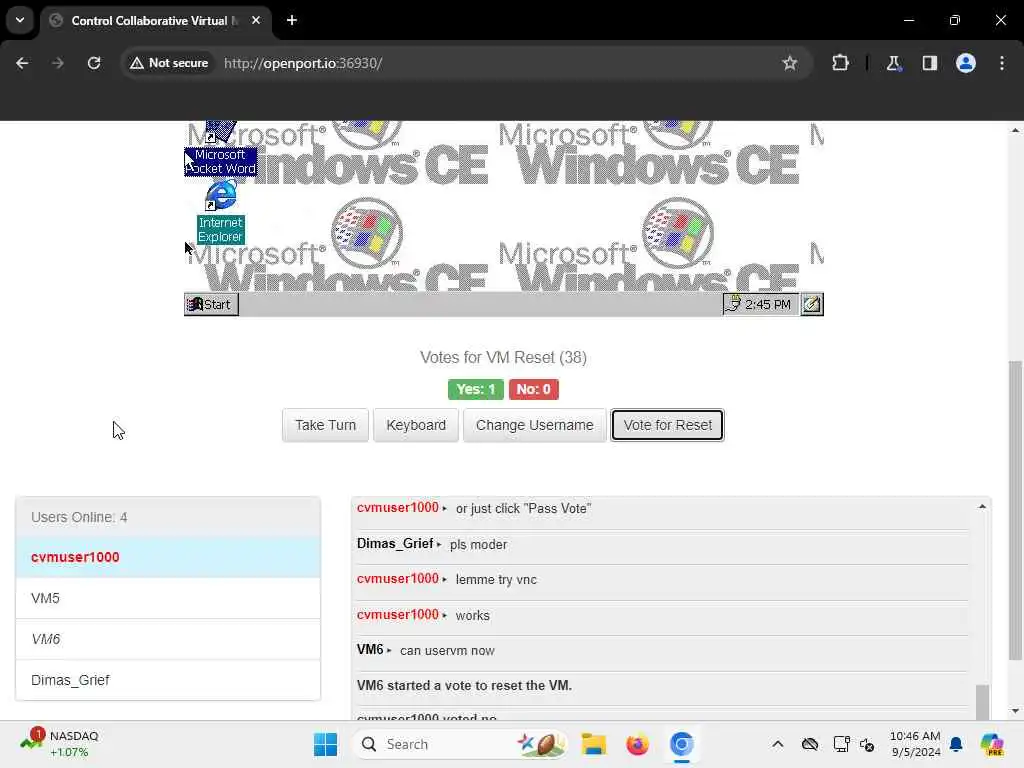Click the chat box scrollbar thumb
This screenshot has width=1024, height=768.
pyautogui.click(x=982, y=702)
